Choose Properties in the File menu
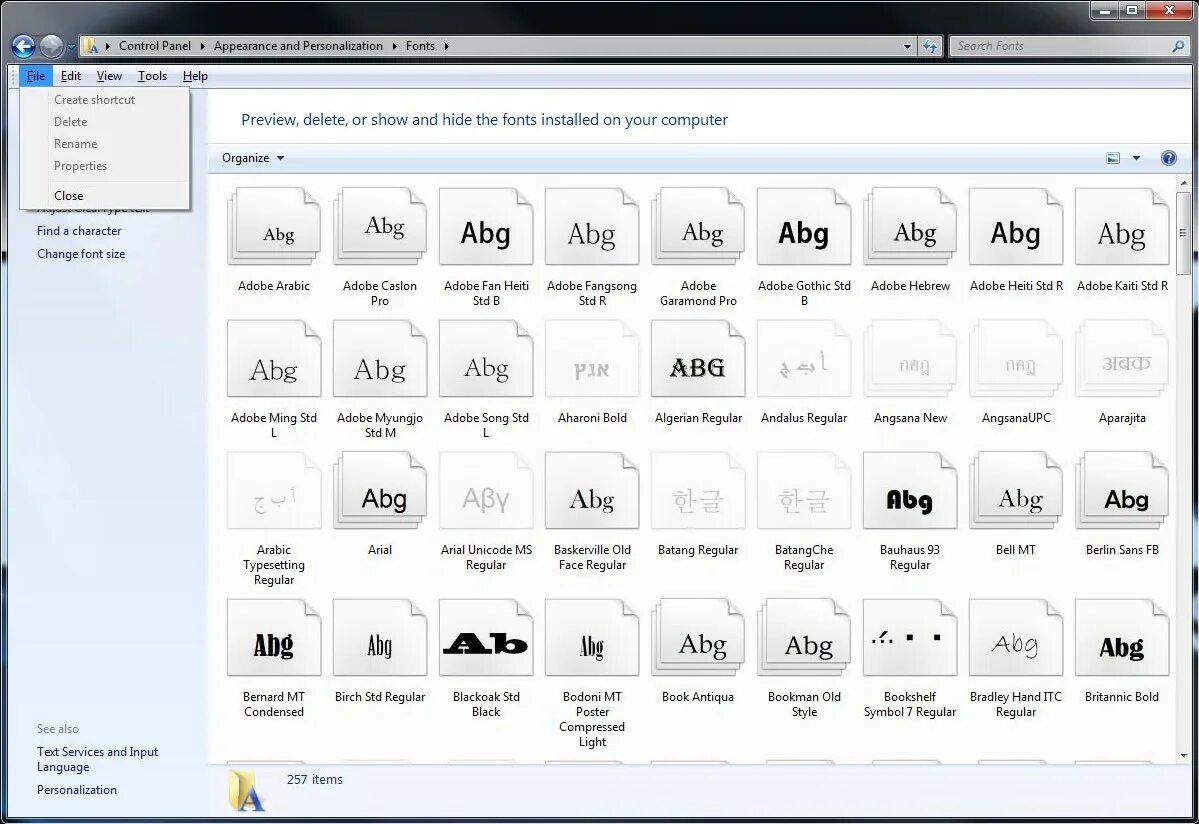This screenshot has width=1199, height=824. 105,166
